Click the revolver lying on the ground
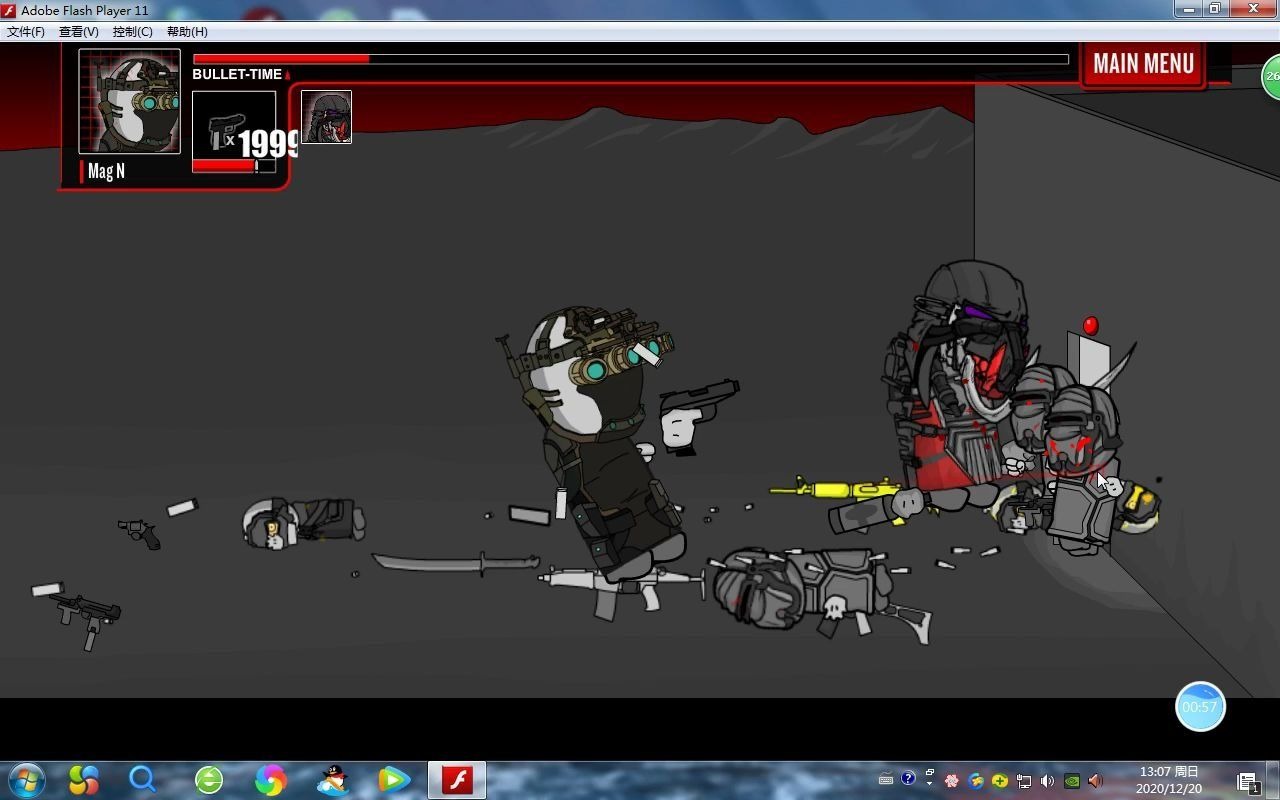The image size is (1280, 800). click(140, 532)
